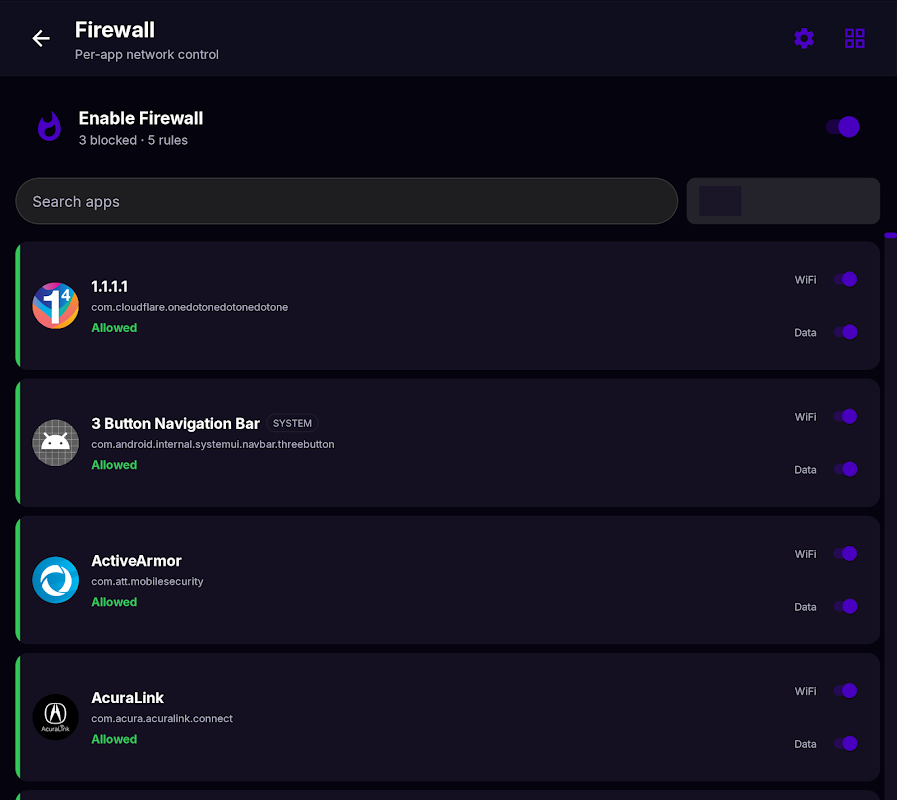Click the 3 Button Navigation Bar Android icon
Image resolution: width=897 pixels, height=800 pixels.
click(55, 443)
